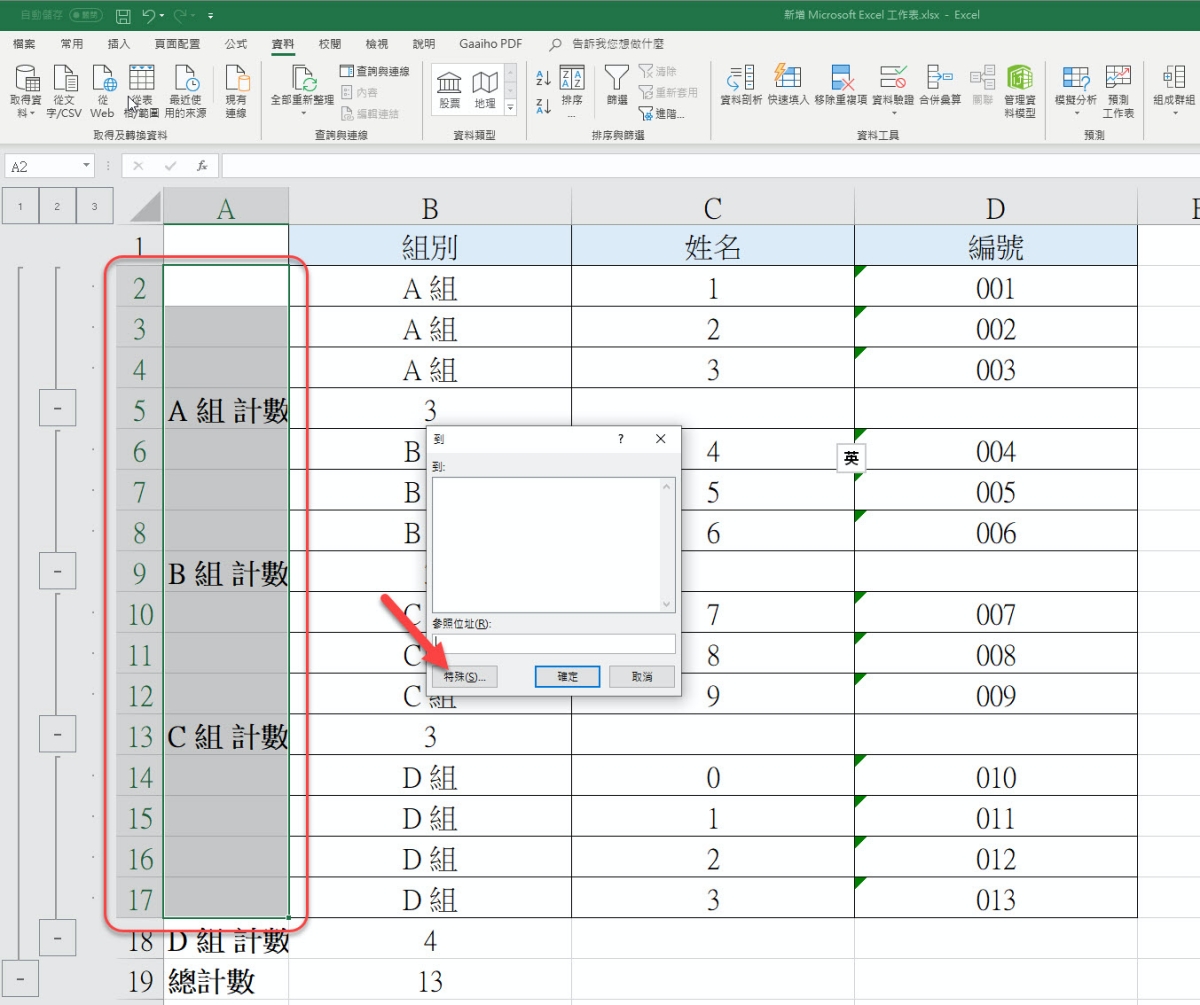1200x1005 pixels.
Task: Collapse the A組 計數 outline group
Action: point(57,408)
